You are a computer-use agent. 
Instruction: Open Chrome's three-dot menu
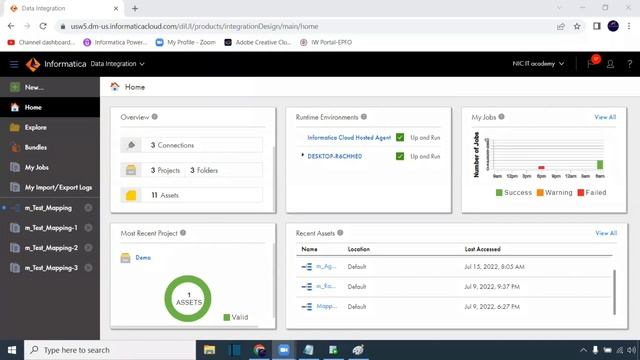(x=629, y=26)
